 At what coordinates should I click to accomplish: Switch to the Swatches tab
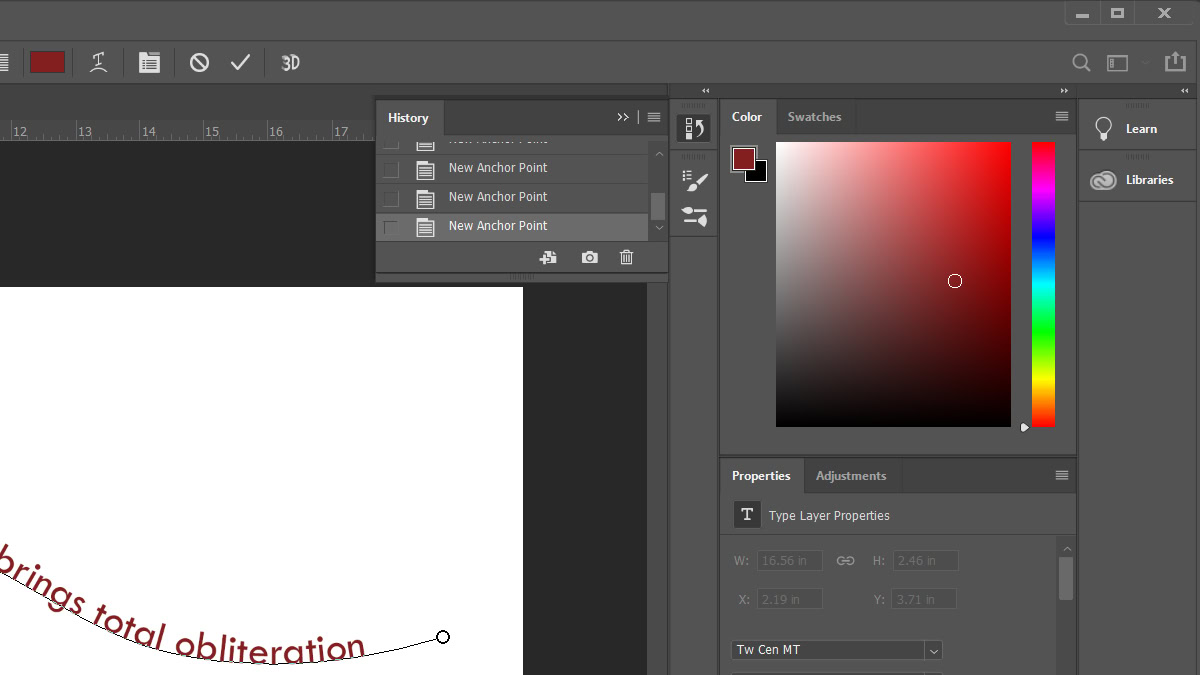click(x=814, y=117)
